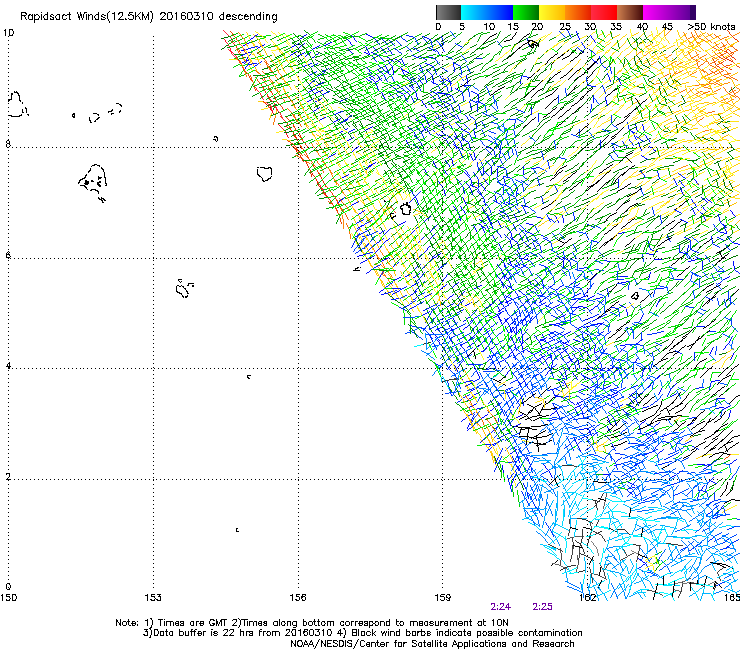Image resolution: width=740 pixels, height=650 pixels.
Task: Click the latitude label "8"
Action: 8,144
